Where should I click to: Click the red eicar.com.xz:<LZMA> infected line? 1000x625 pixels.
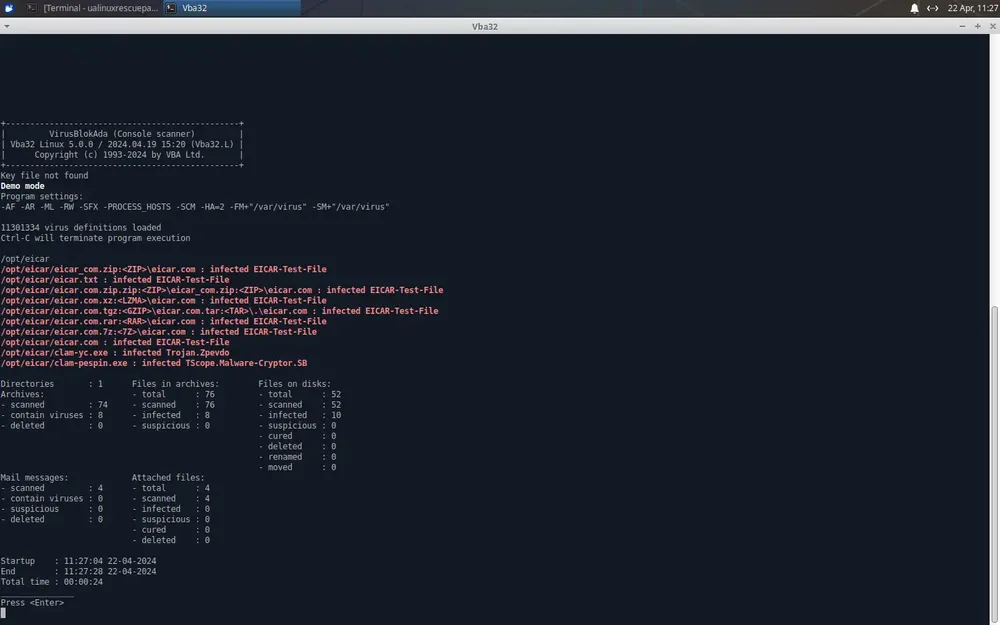[163, 300]
